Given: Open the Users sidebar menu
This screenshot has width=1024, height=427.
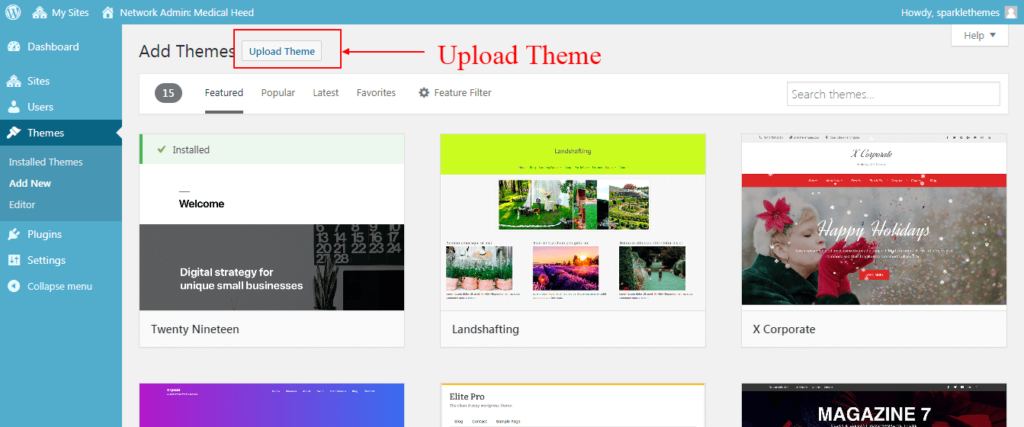Looking at the screenshot, I should 40,107.
